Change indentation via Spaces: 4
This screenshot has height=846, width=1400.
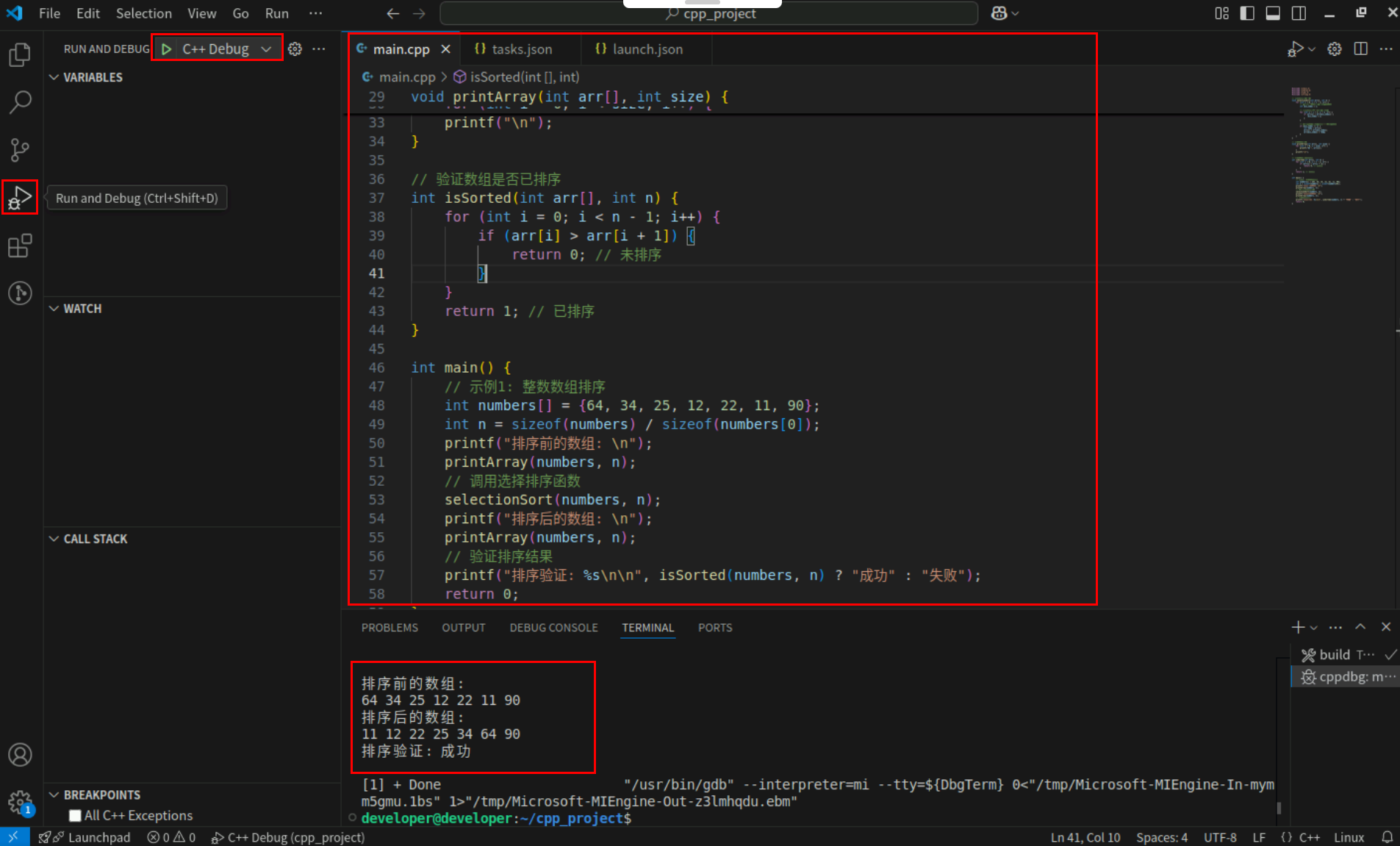[1162, 837]
